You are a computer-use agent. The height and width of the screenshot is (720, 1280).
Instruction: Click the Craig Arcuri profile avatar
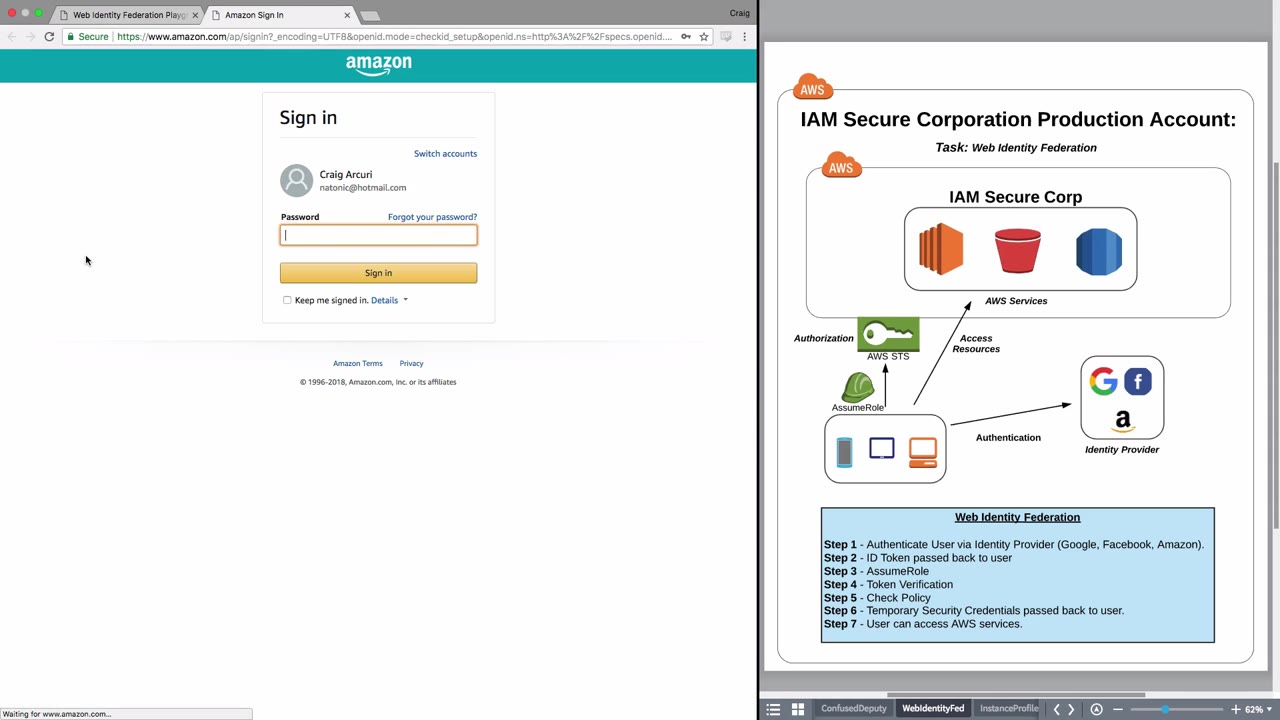click(x=296, y=181)
